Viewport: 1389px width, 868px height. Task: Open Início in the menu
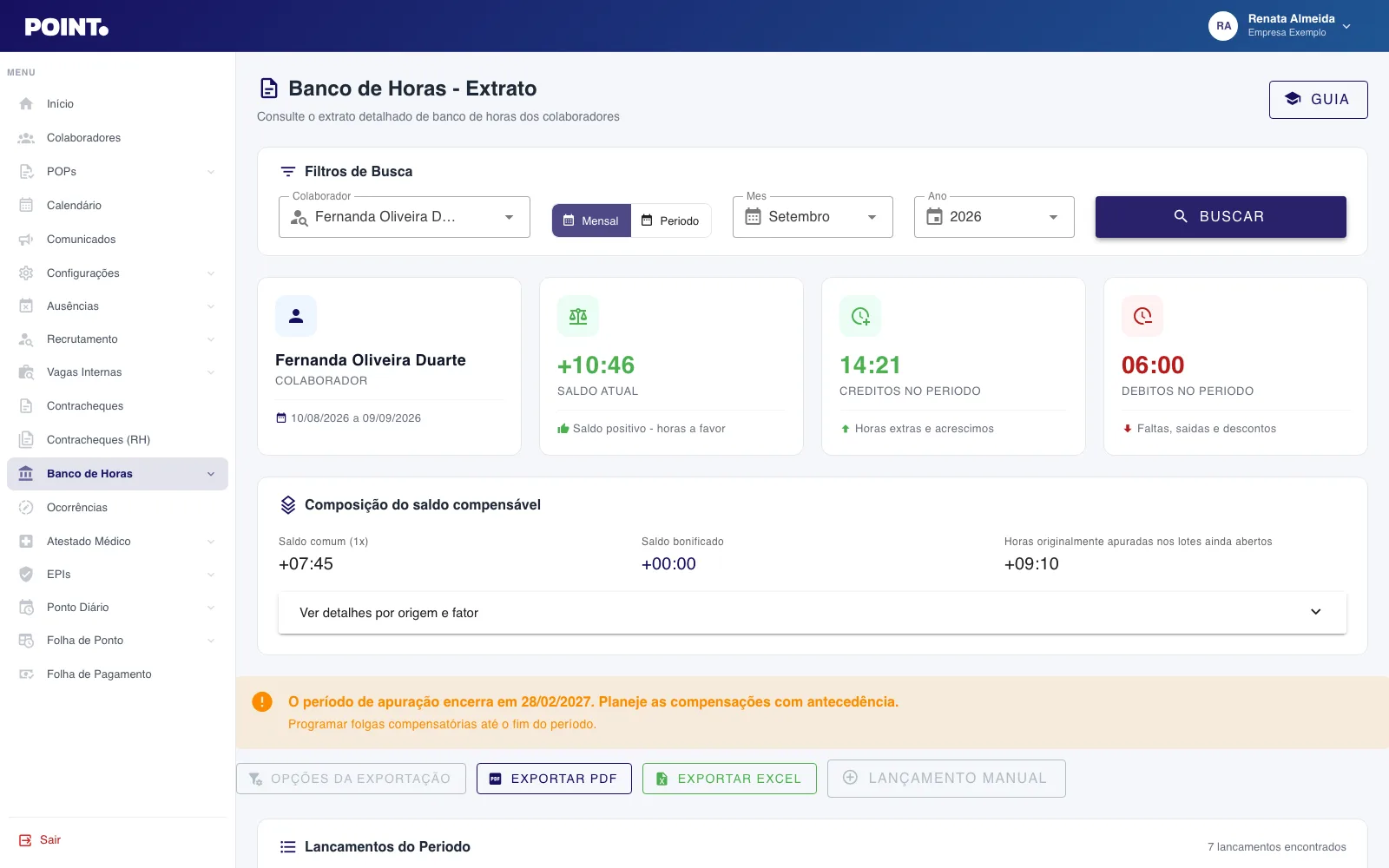click(x=117, y=103)
